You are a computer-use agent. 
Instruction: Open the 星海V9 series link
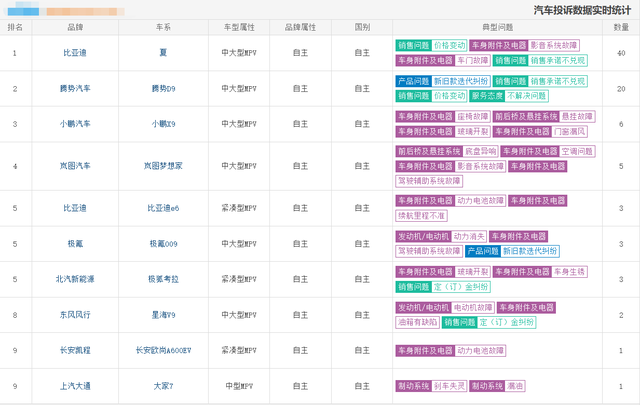click(x=163, y=315)
